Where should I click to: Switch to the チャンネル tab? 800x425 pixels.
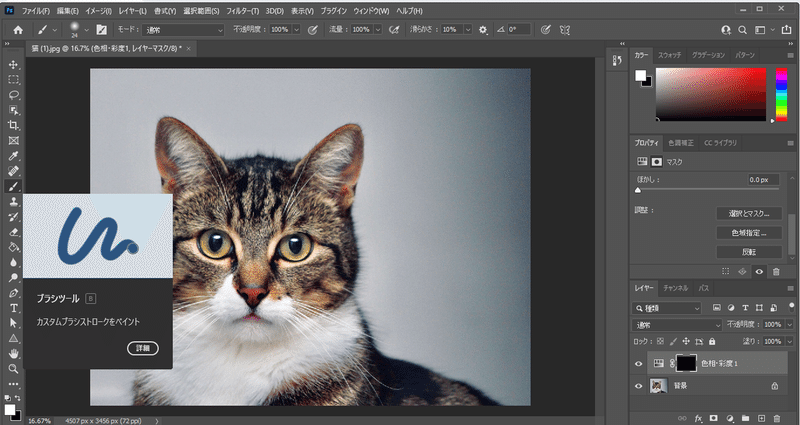[x=676, y=288]
